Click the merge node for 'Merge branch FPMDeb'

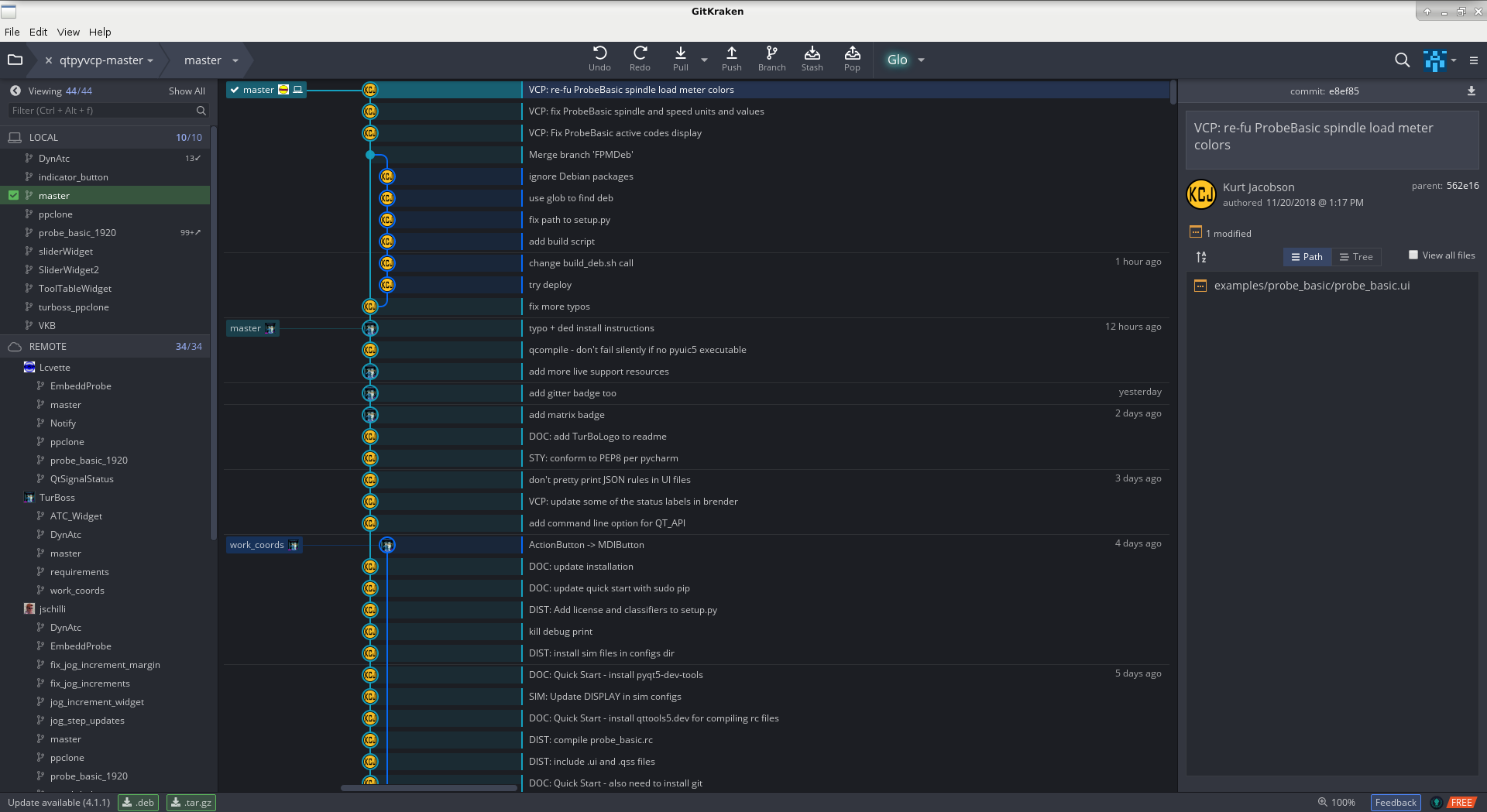[370, 155]
